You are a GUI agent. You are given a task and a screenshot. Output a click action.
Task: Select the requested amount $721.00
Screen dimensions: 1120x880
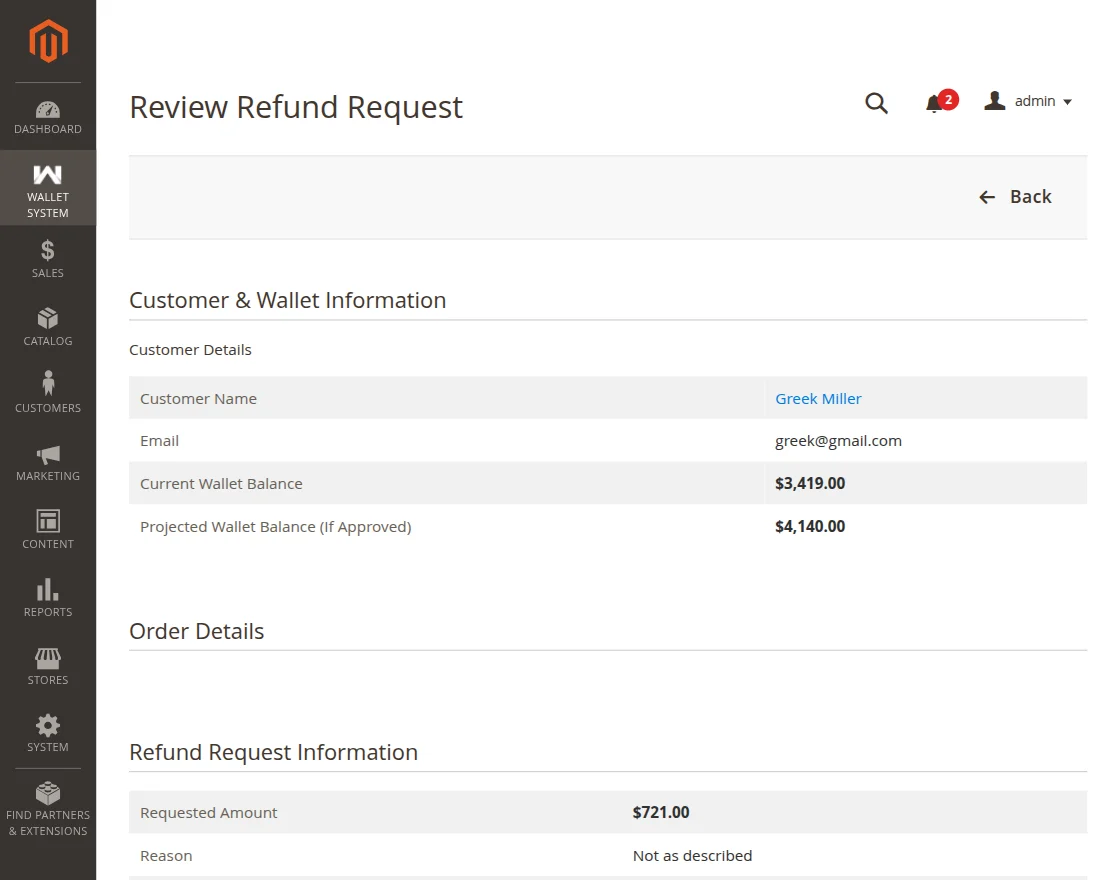pyautogui.click(x=661, y=812)
